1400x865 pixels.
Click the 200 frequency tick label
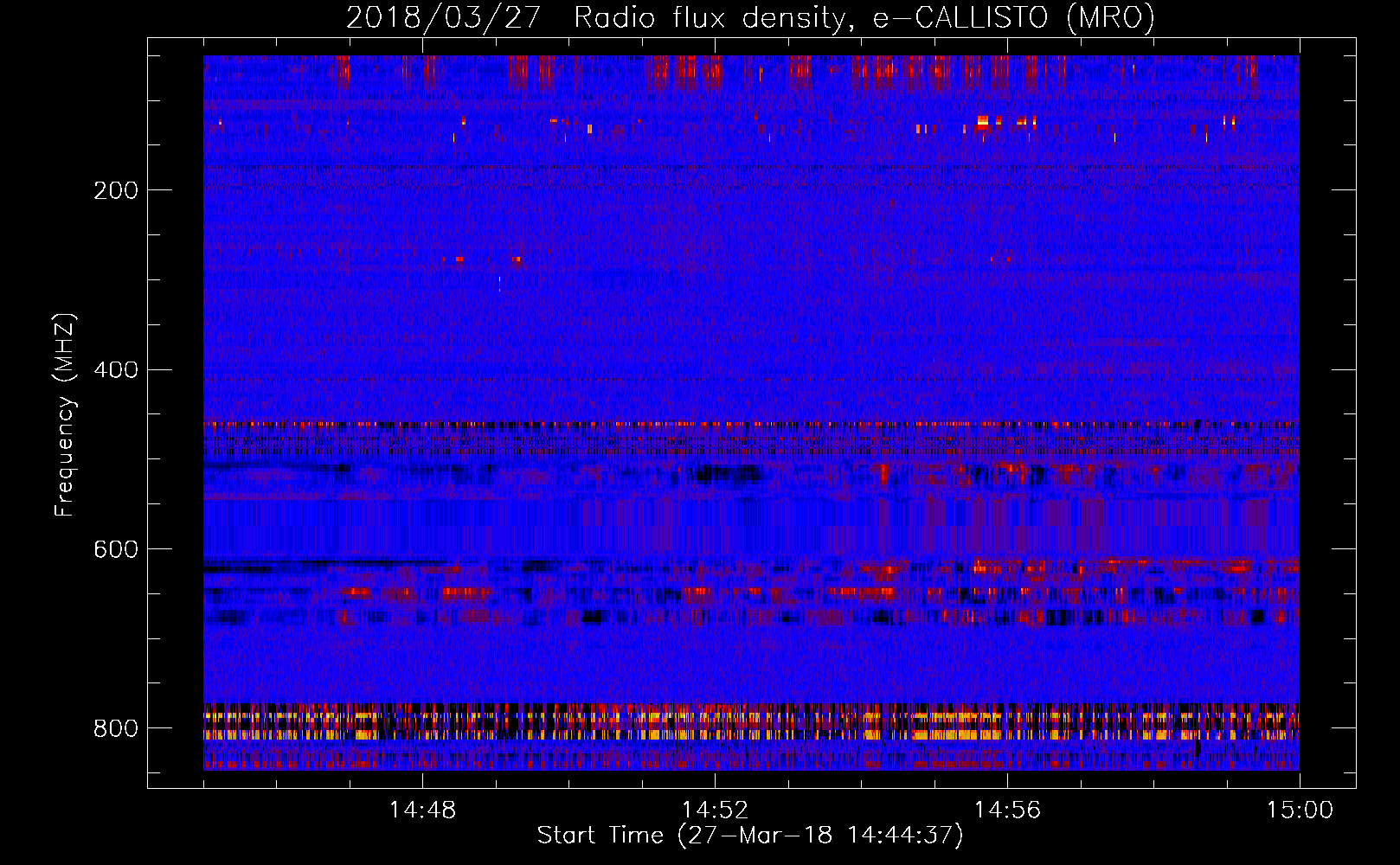pos(116,190)
